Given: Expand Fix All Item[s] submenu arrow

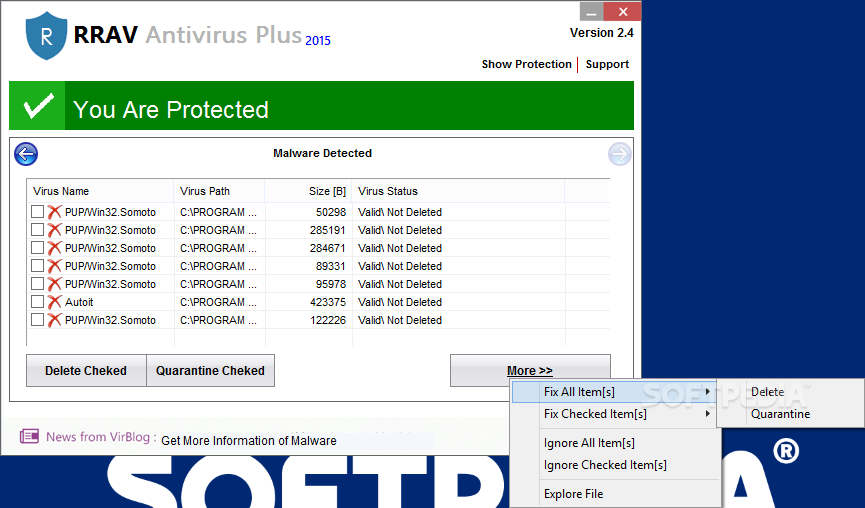Looking at the screenshot, I should coord(708,392).
